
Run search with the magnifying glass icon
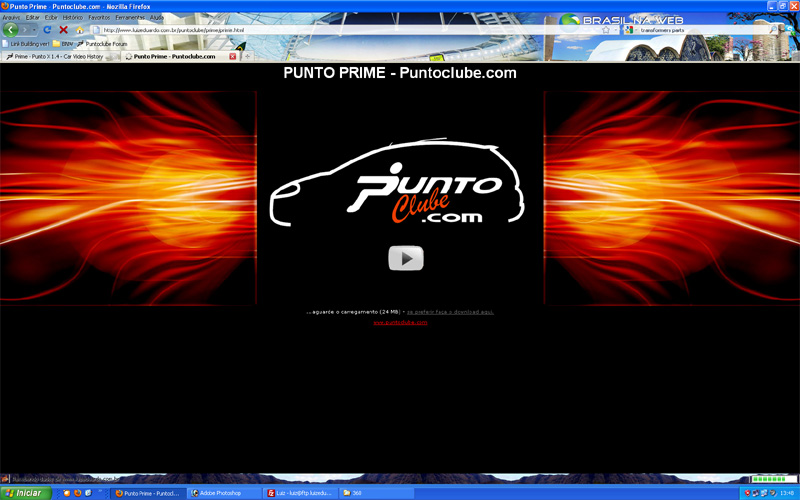(x=773, y=30)
